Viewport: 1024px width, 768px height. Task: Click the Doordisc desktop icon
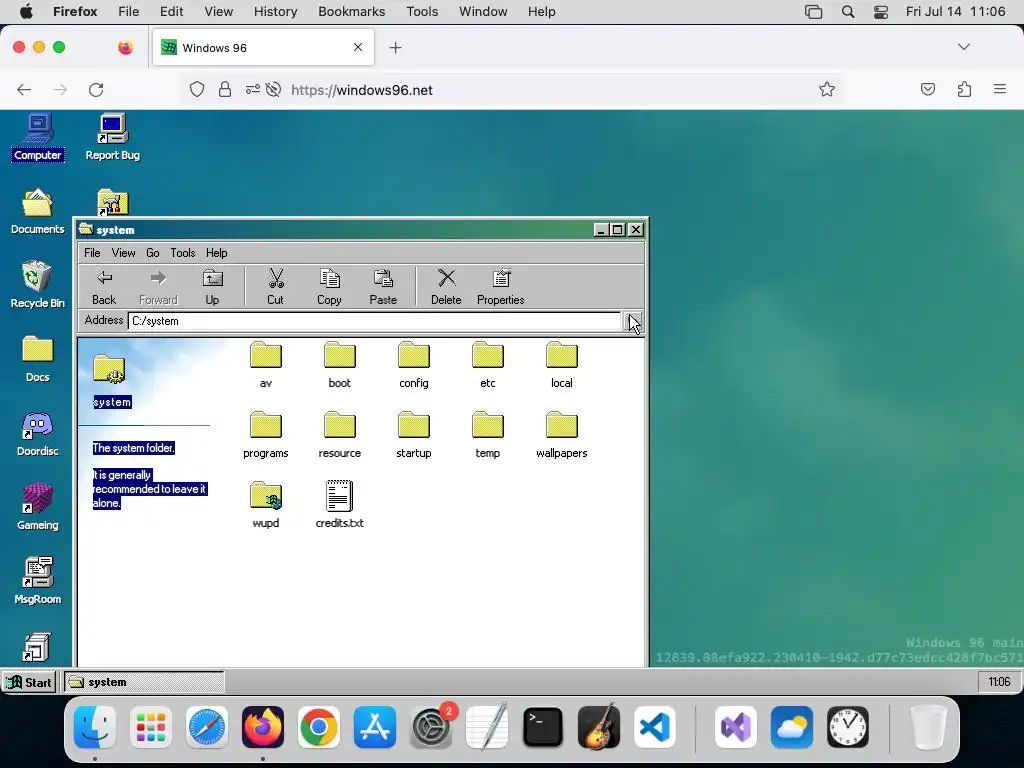click(38, 434)
